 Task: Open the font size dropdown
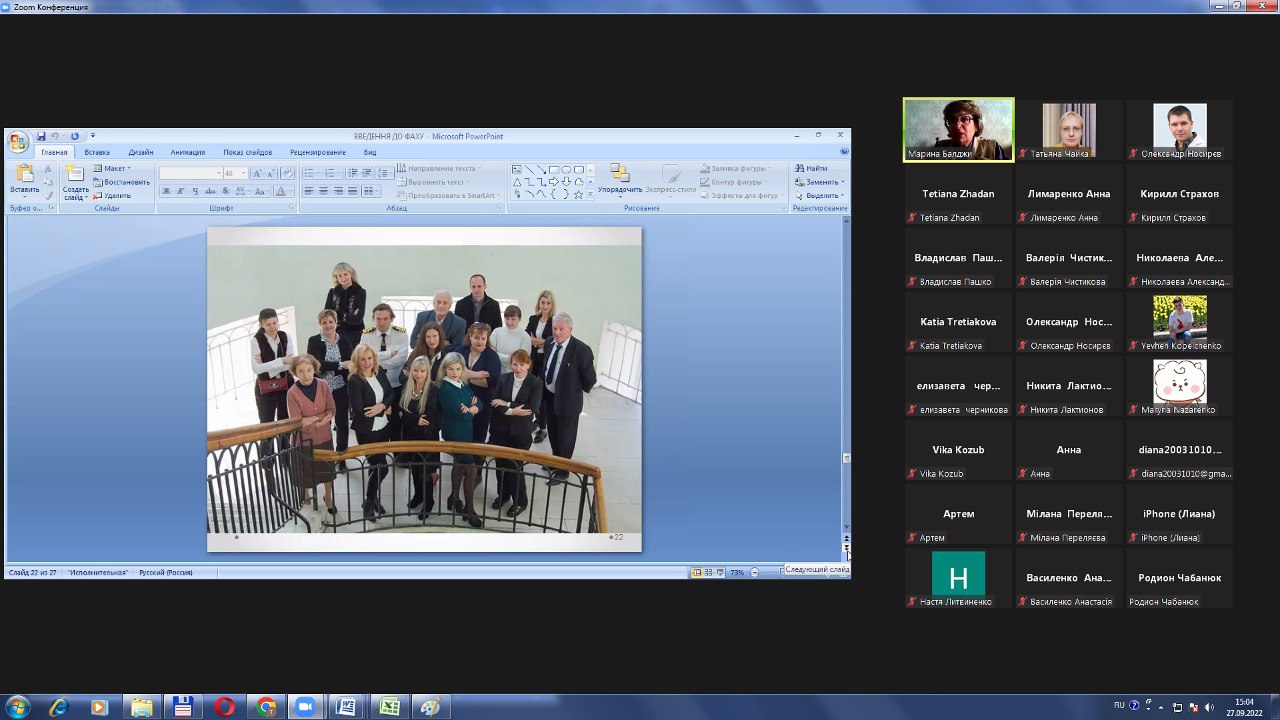[243, 173]
